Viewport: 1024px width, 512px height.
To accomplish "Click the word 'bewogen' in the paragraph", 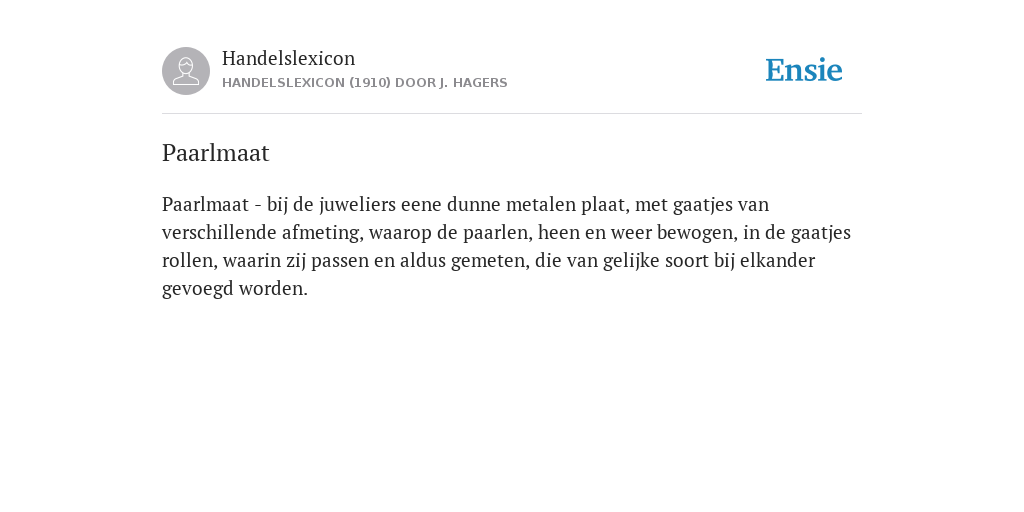I will [x=697, y=233].
